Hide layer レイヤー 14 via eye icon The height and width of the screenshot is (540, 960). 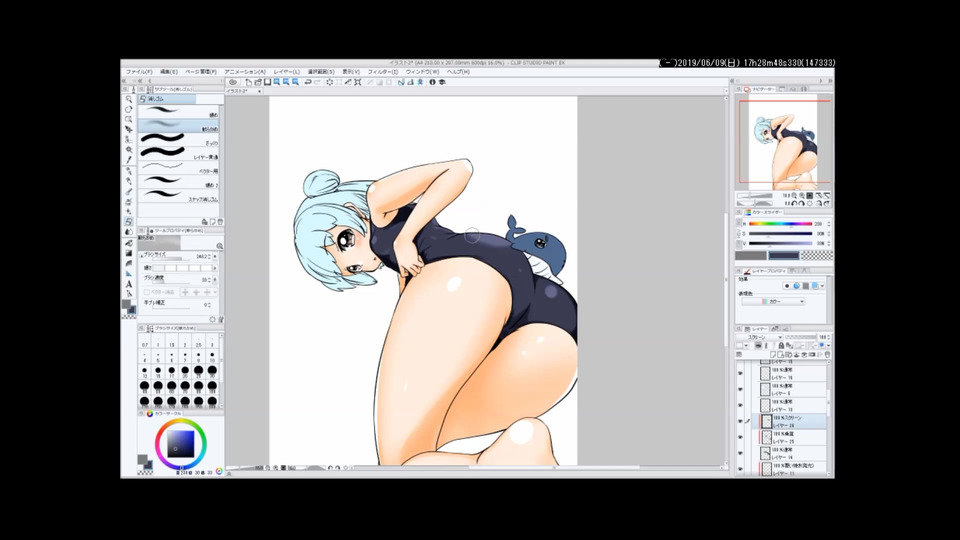(x=740, y=453)
